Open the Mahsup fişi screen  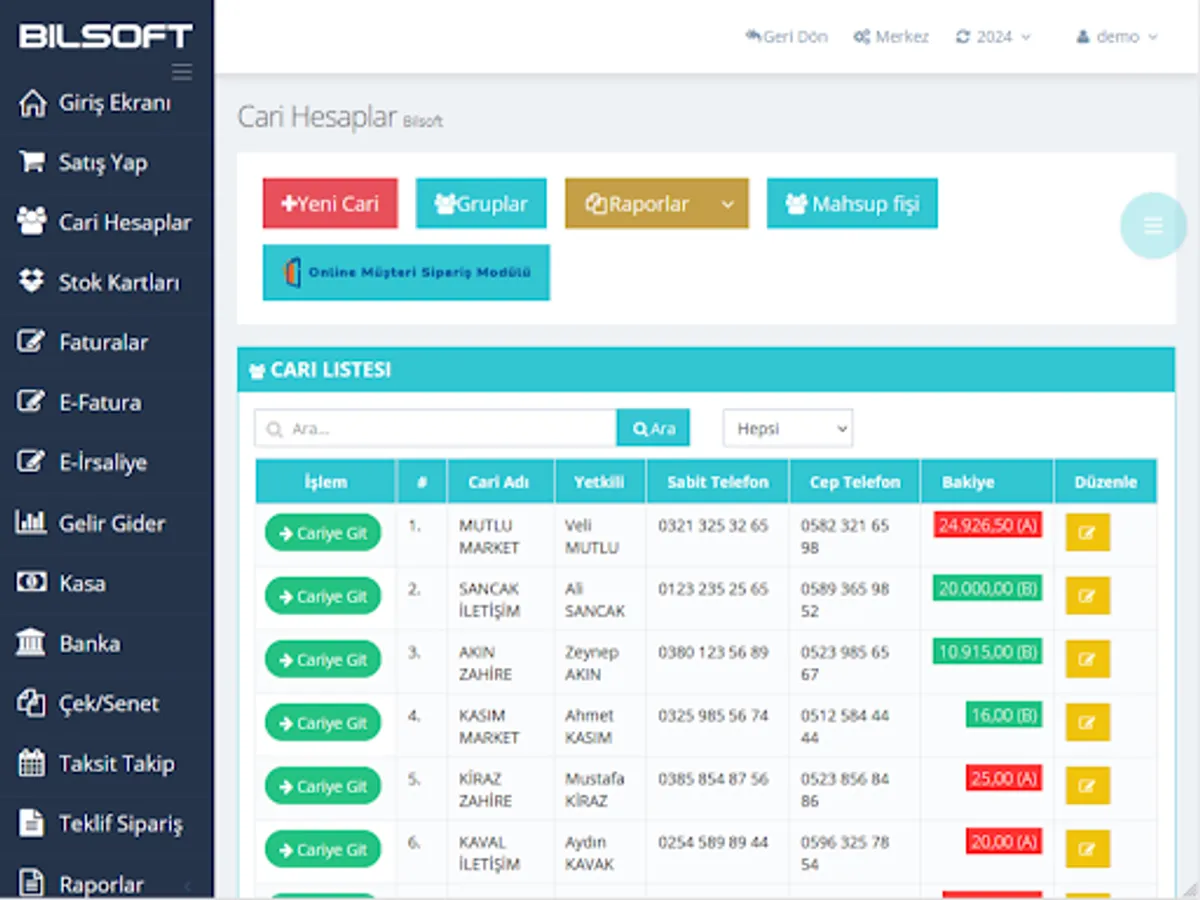coord(852,203)
